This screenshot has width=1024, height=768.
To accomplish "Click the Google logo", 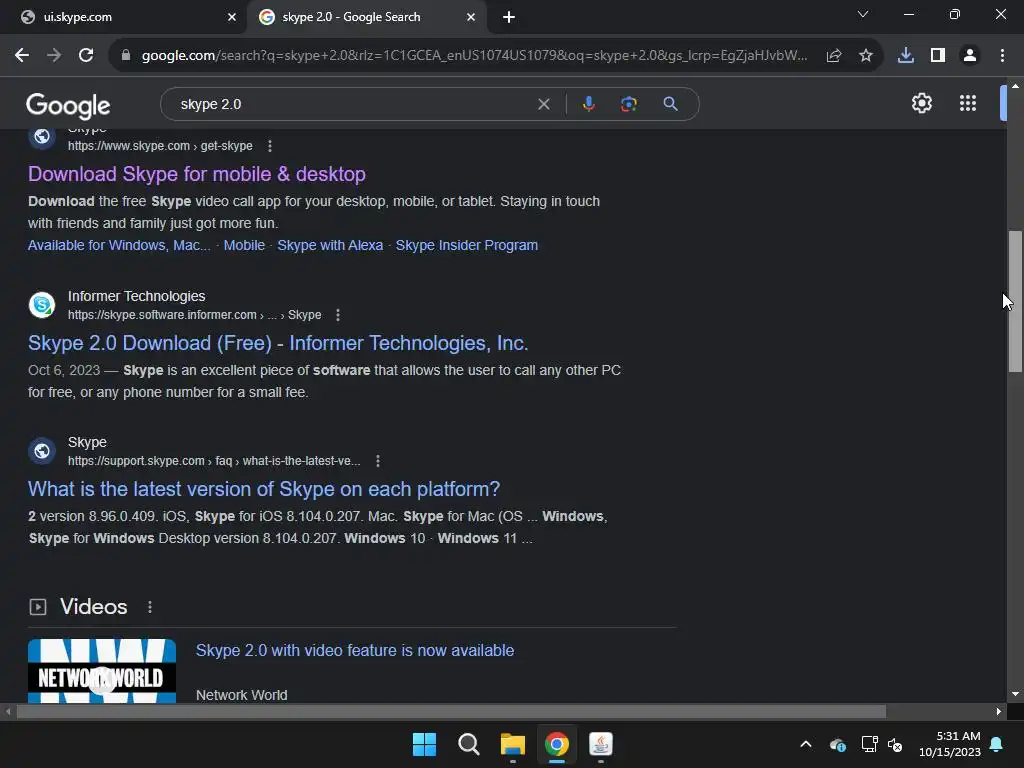I will pos(69,106).
